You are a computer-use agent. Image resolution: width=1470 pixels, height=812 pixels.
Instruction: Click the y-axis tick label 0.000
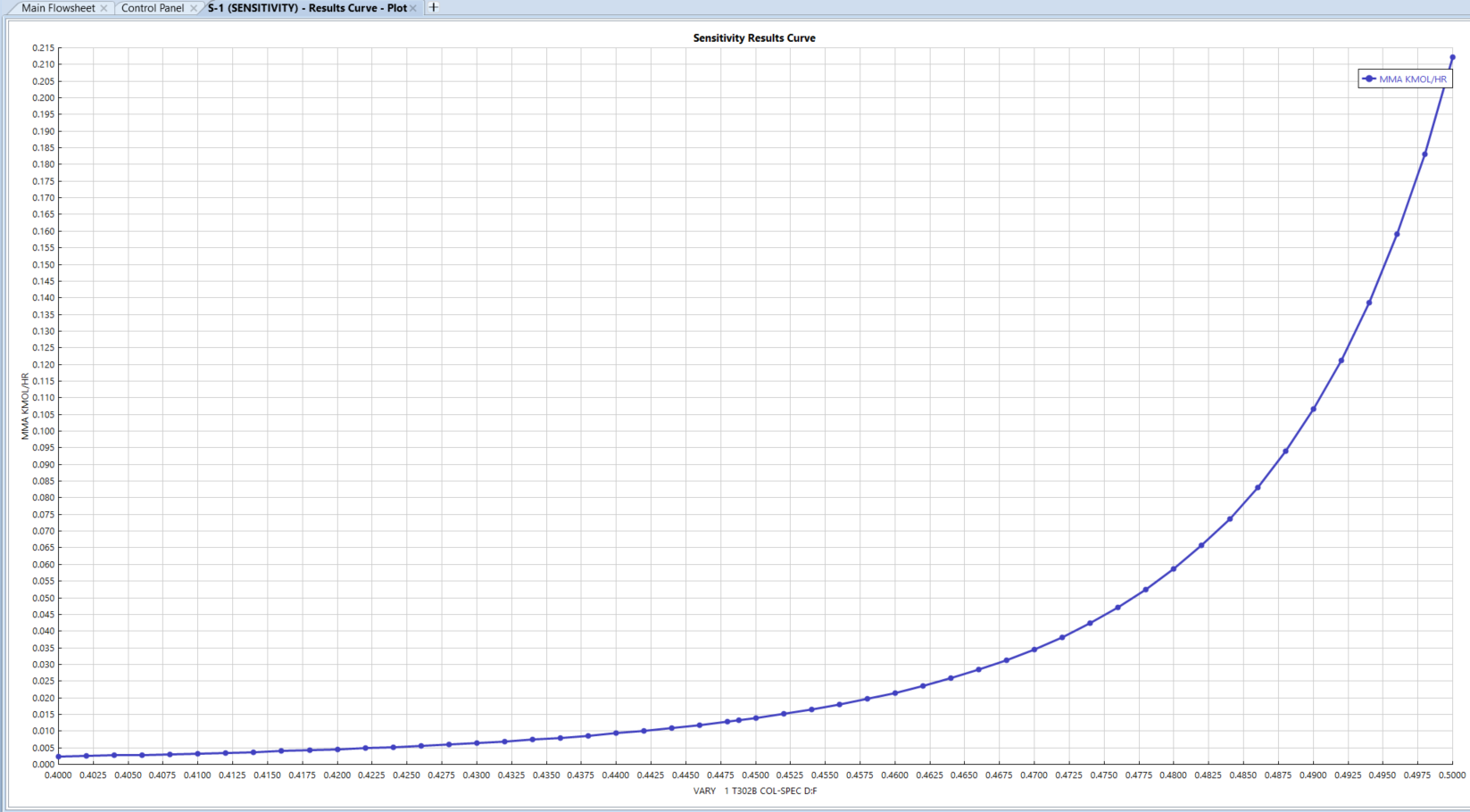pyautogui.click(x=43, y=765)
